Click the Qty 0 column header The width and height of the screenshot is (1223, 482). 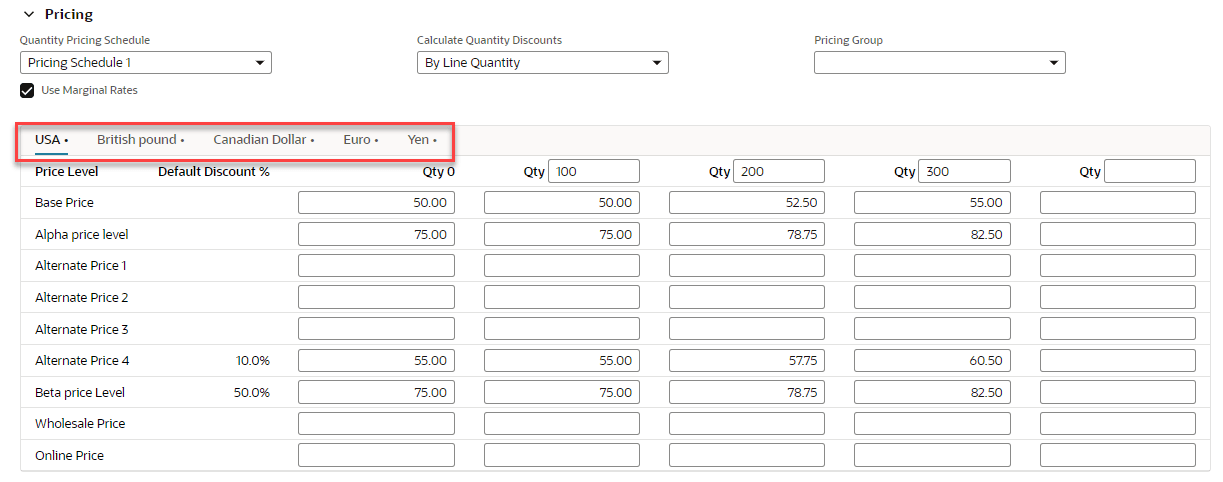click(x=438, y=172)
